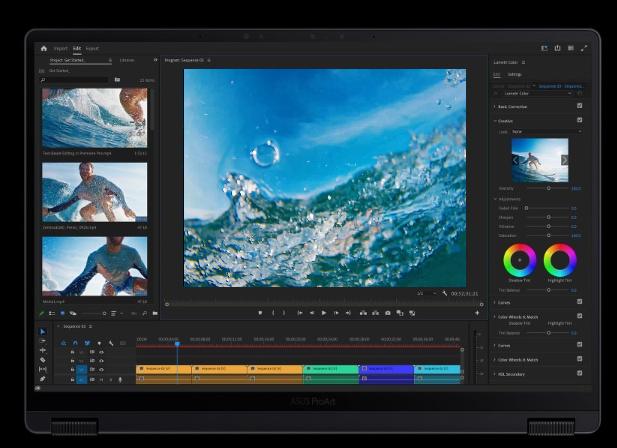Disable the Creative section checkbox
The image size is (617, 448).
click(579, 120)
